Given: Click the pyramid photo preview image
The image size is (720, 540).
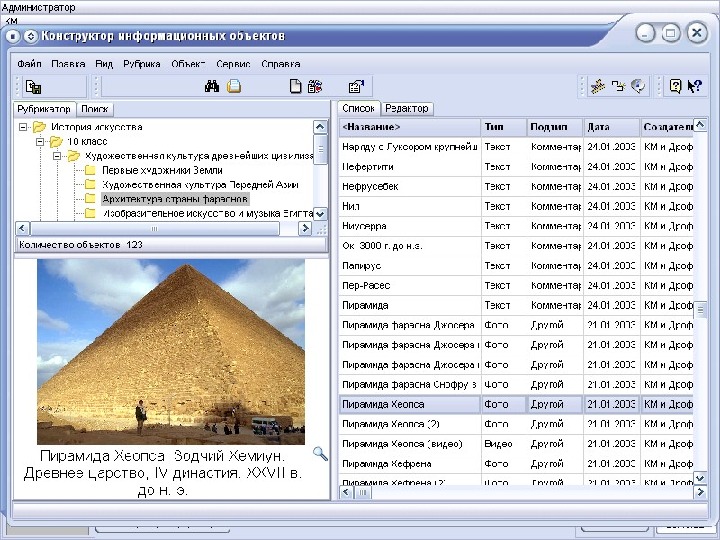Looking at the screenshot, I should tap(171, 350).
